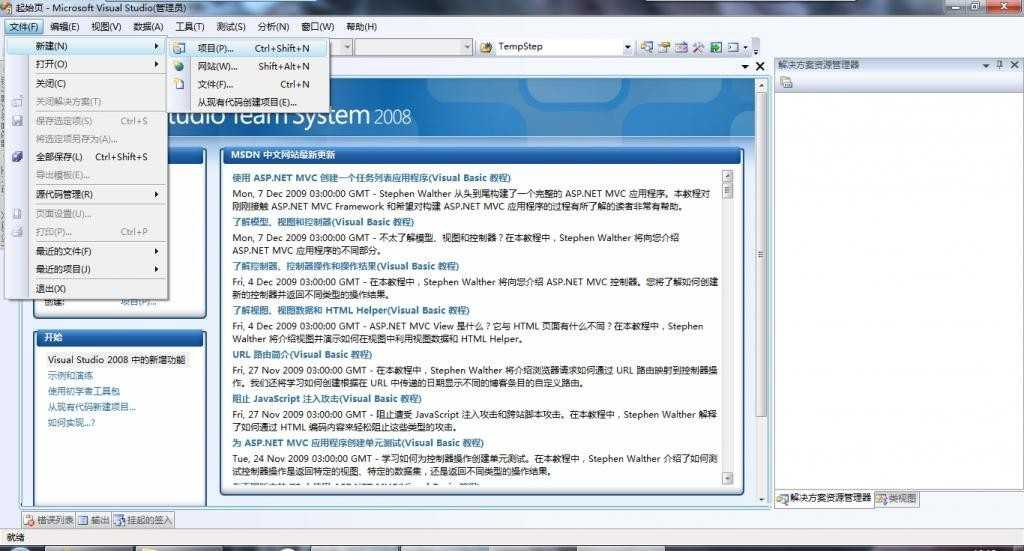Open link 了解控制器、控制器操作和操作结果

[x=345, y=266]
